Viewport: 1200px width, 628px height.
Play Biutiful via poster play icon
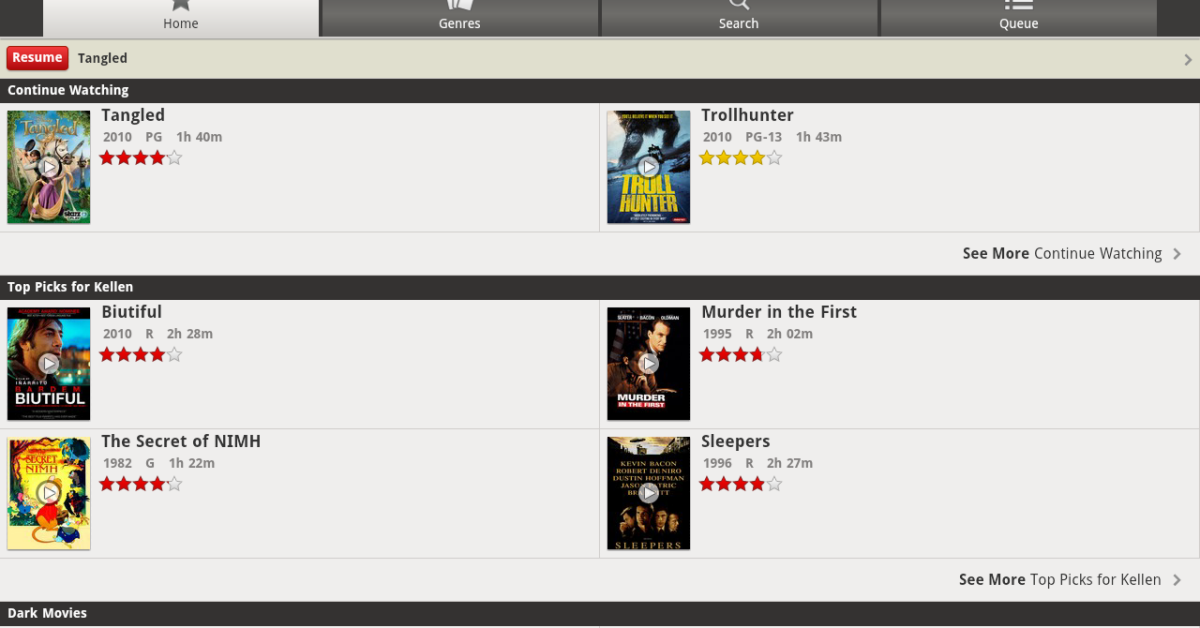[49, 364]
